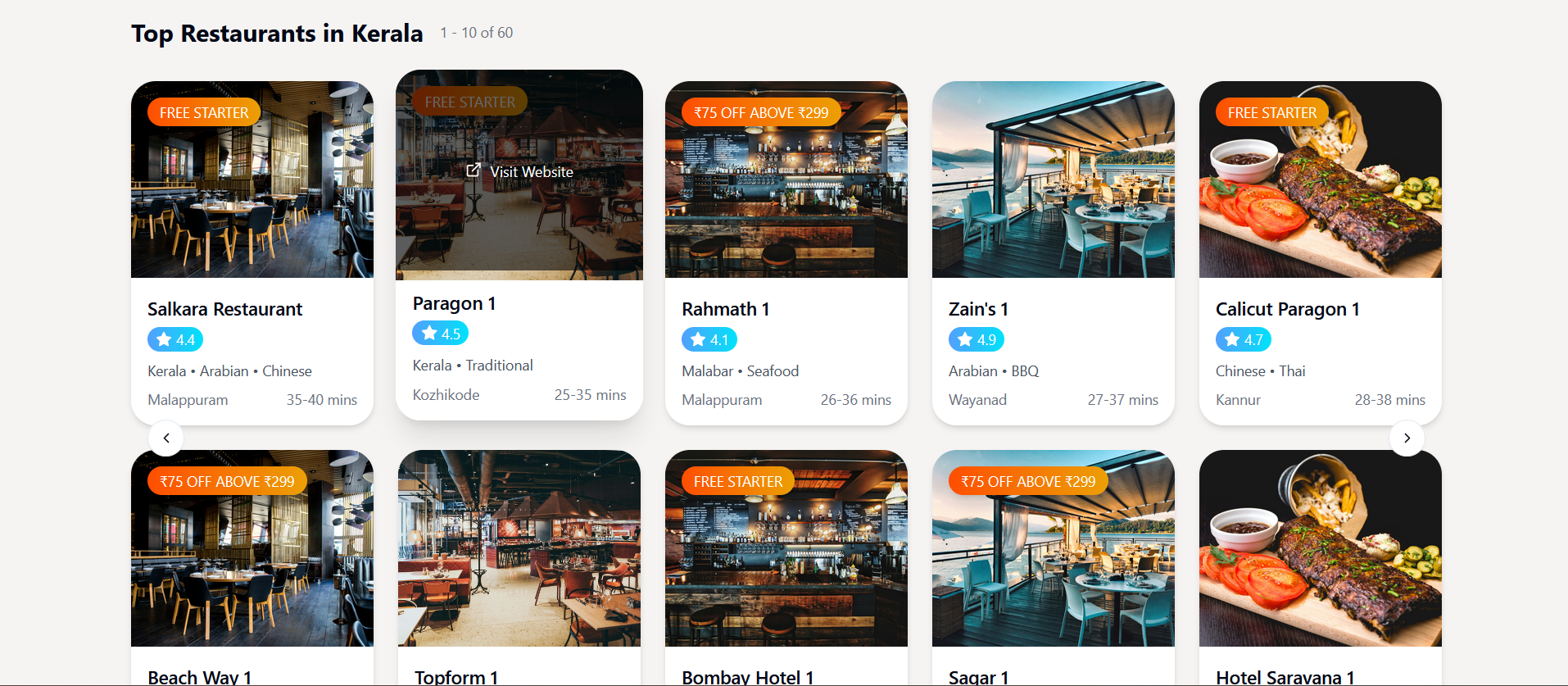Click the next carousel arrow button
Image resolution: width=1568 pixels, height=686 pixels.
(x=1407, y=438)
